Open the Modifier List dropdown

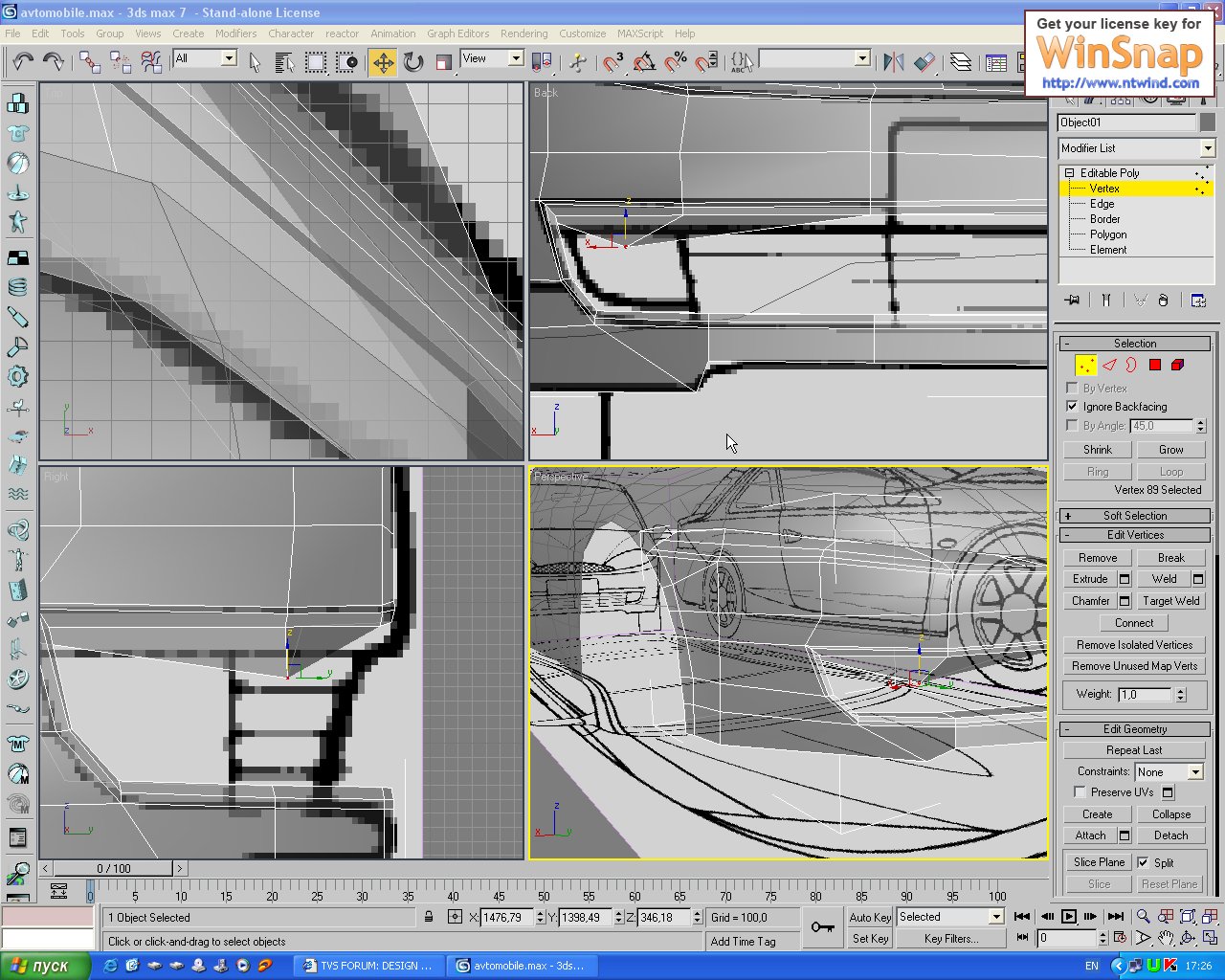tap(1136, 148)
